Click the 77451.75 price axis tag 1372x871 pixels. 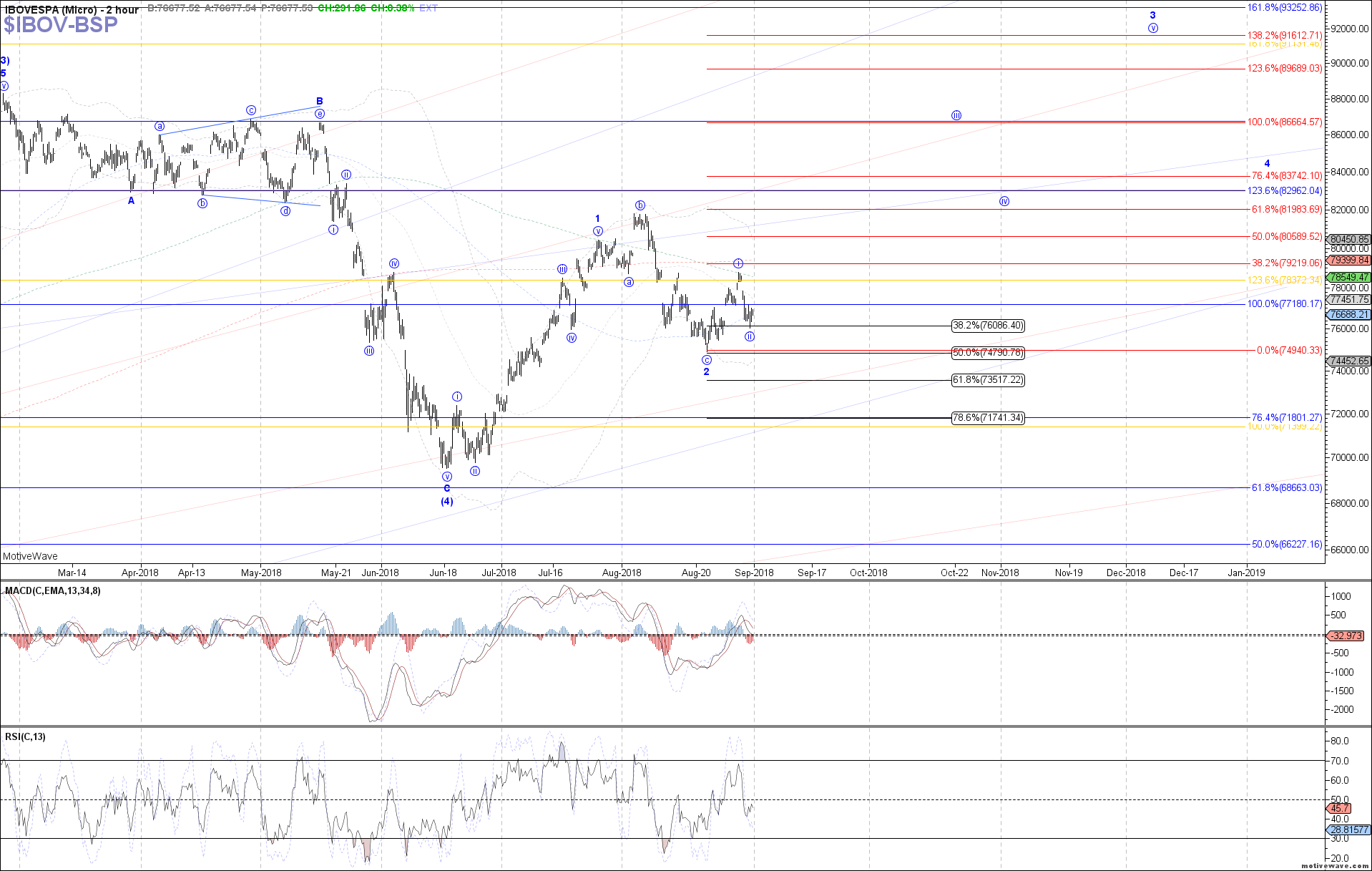(x=1349, y=300)
